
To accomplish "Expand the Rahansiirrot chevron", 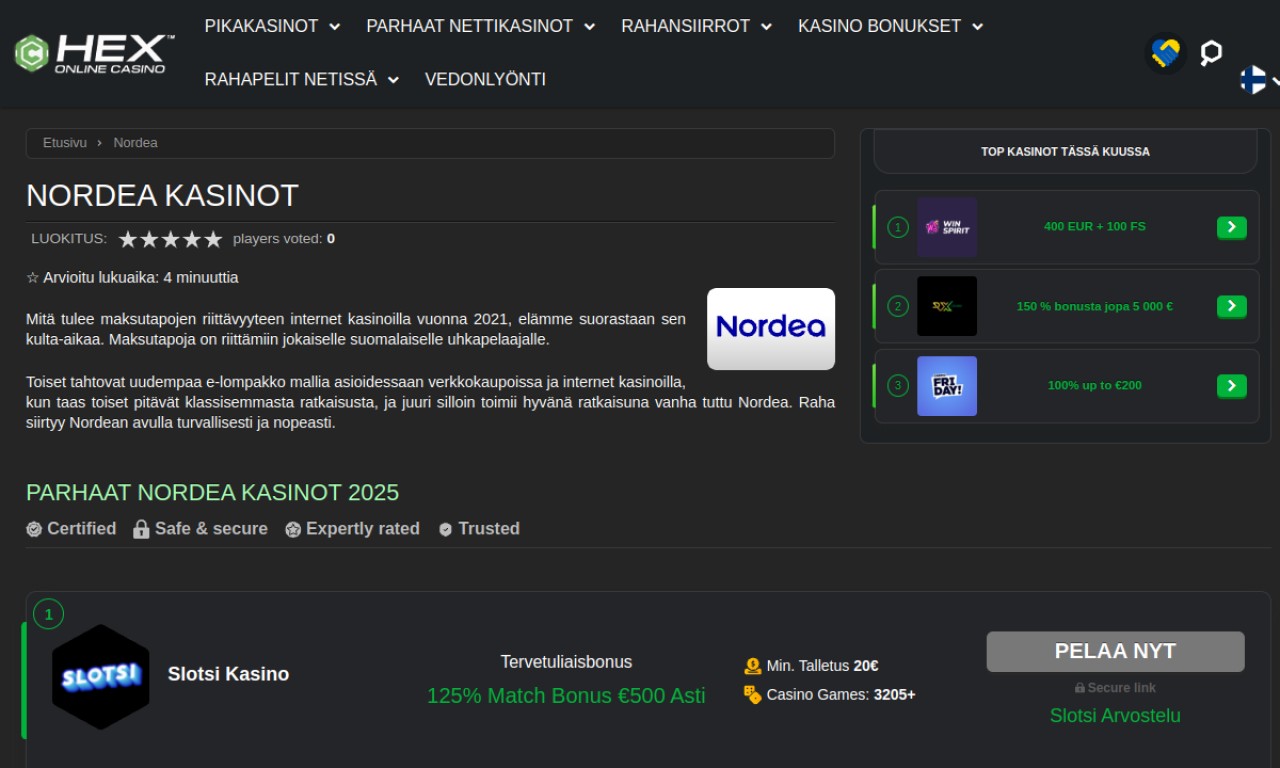I will [766, 27].
